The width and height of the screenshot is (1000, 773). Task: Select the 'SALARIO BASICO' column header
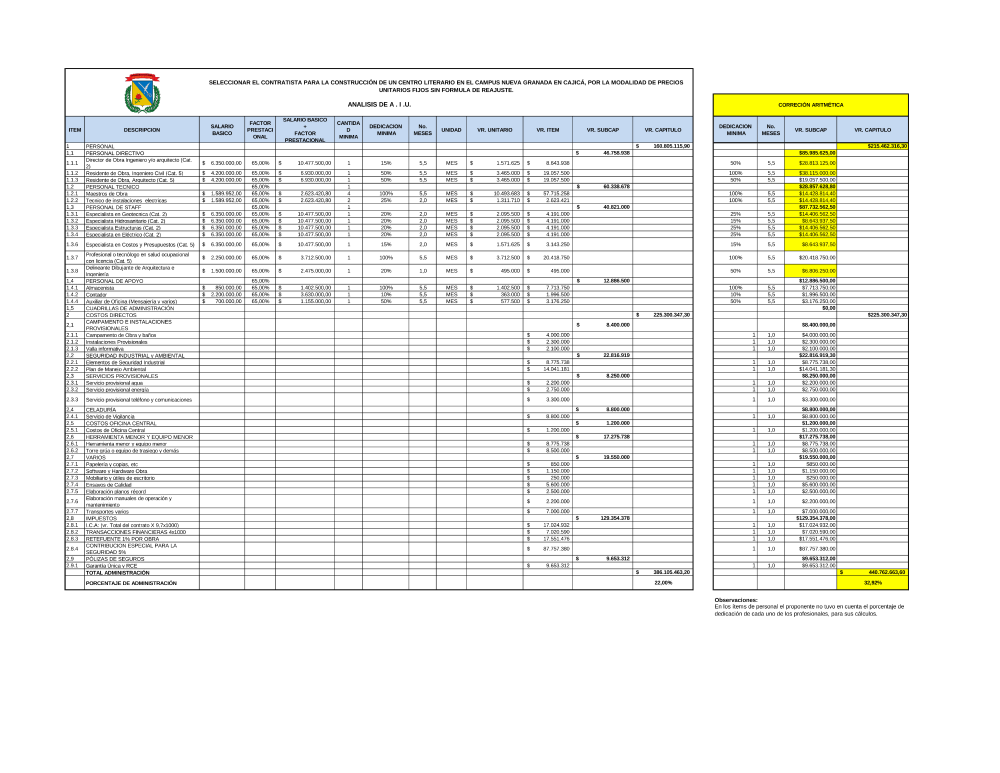[222, 130]
